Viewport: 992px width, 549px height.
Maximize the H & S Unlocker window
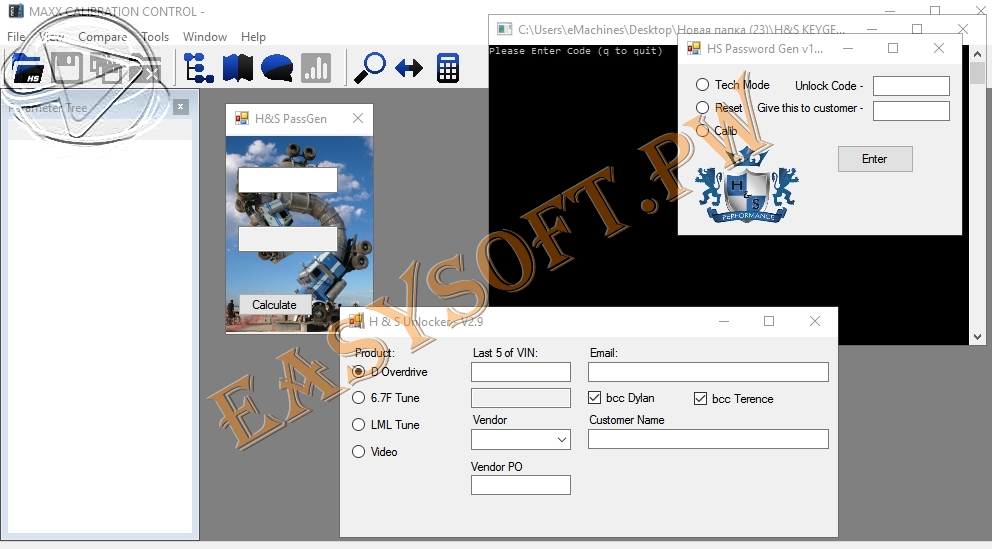[769, 321]
